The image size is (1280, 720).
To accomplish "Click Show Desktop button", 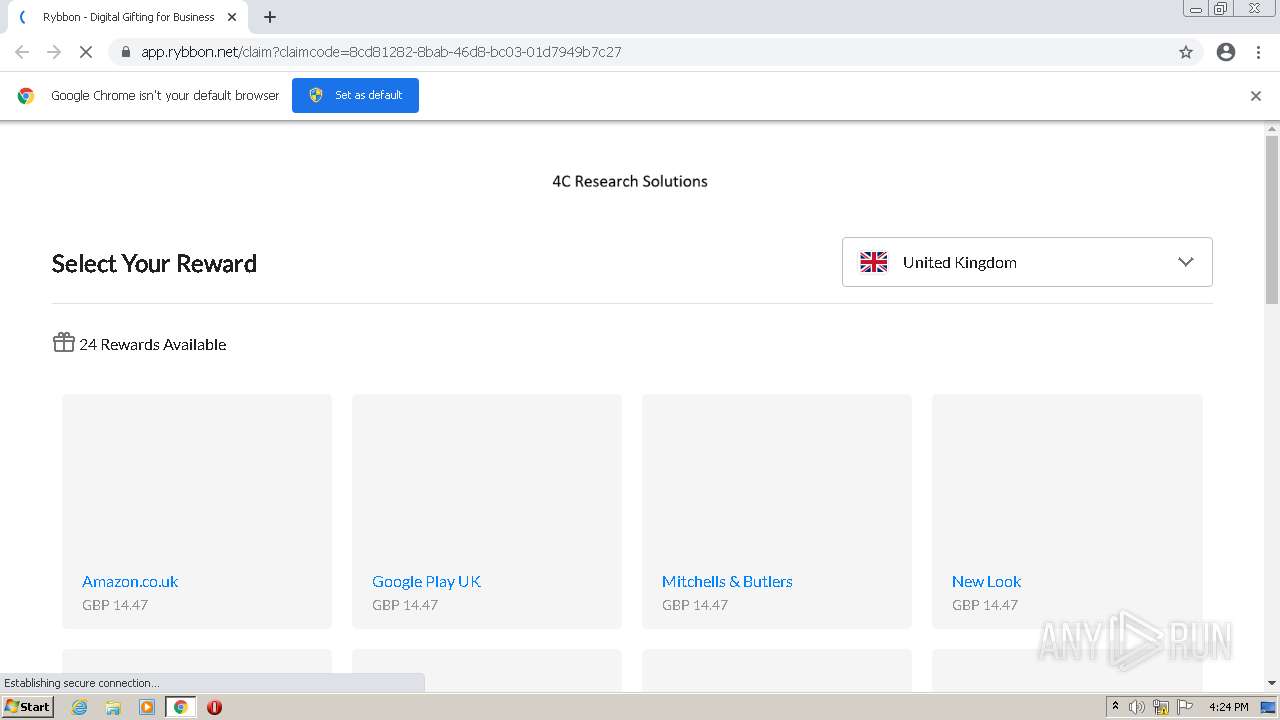I will [1269, 707].
